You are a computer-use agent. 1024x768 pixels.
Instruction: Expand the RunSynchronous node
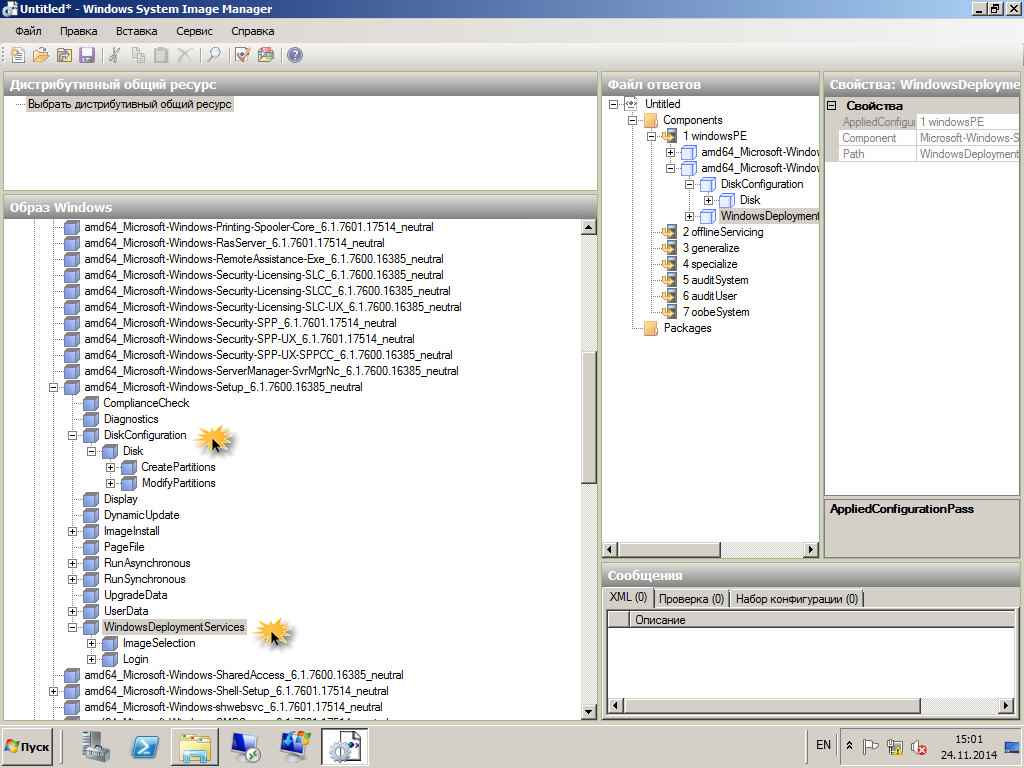[x=72, y=579]
